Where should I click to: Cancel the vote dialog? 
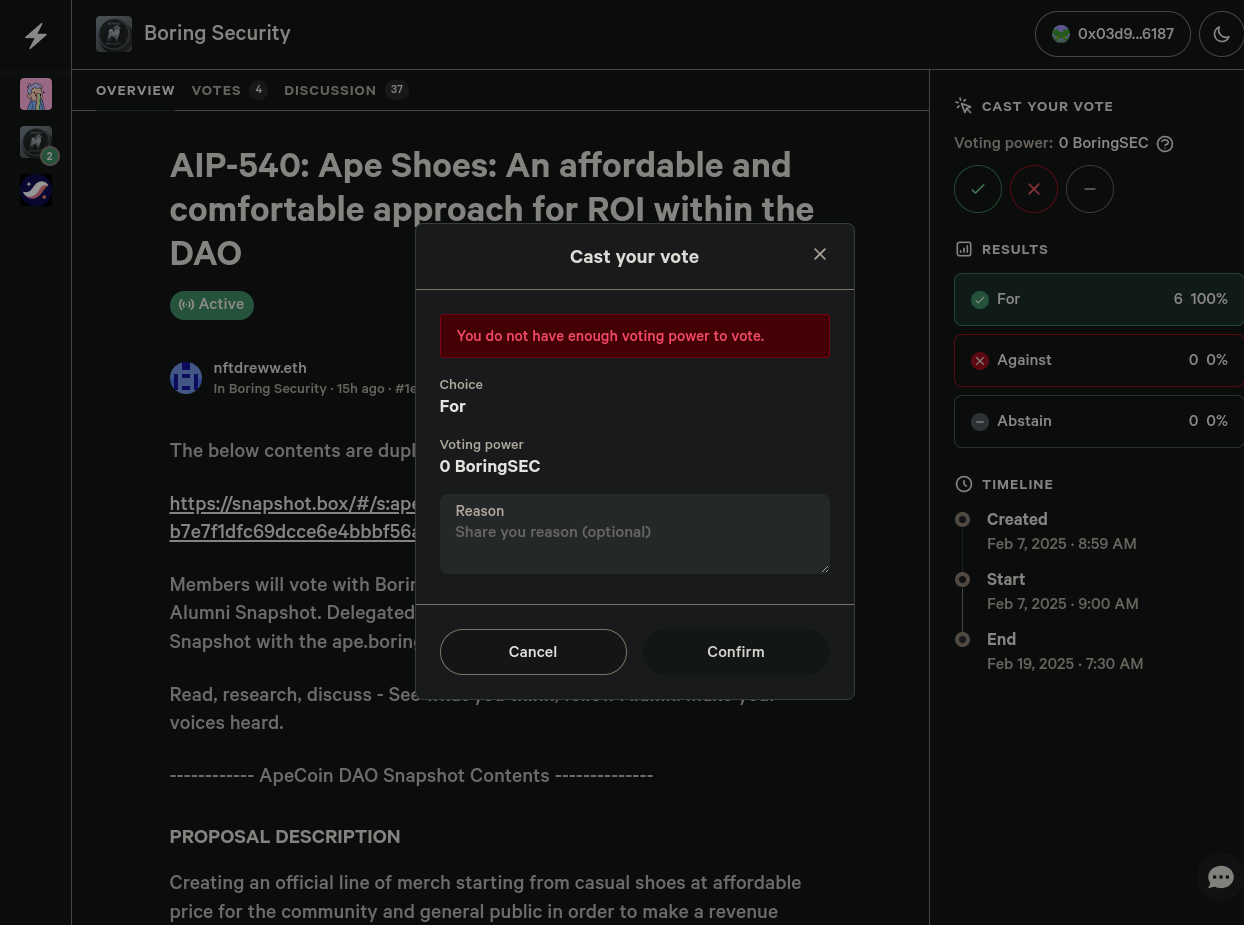pyautogui.click(x=533, y=652)
